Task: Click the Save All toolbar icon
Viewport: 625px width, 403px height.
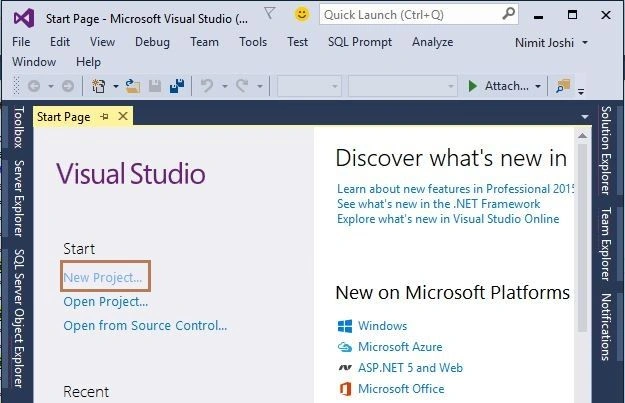Action: (x=177, y=86)
